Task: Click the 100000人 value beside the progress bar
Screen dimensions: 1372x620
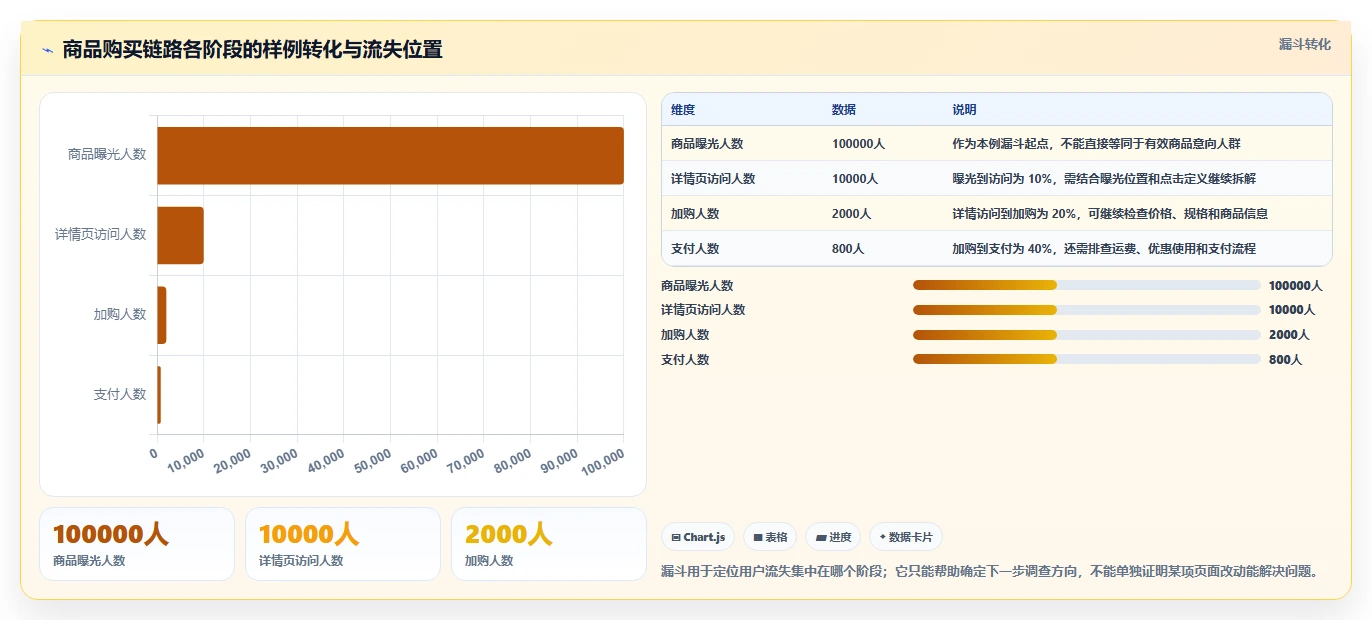Action: point(1295,285)
